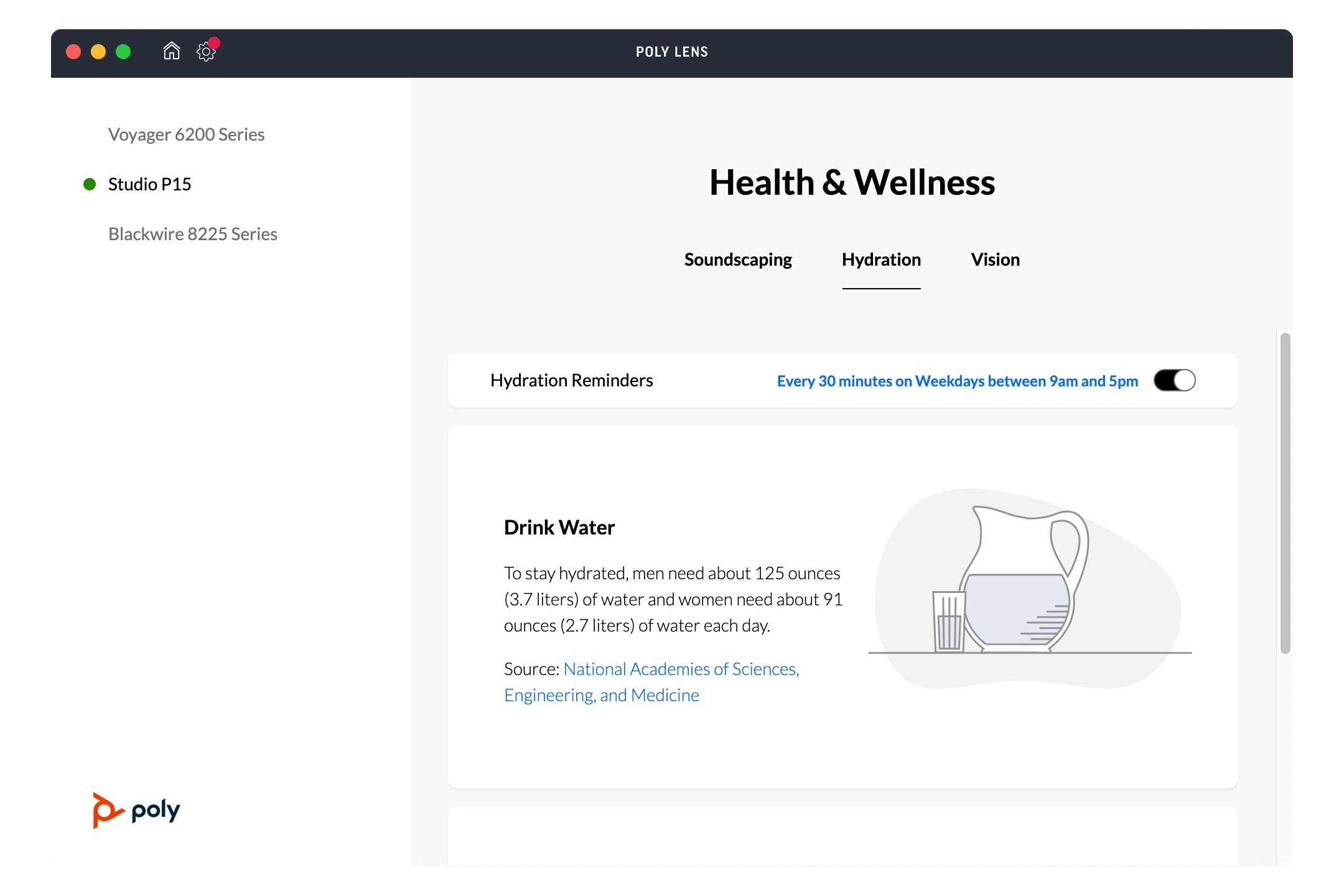The height and width of the screenshot is (896, 1344).
Task: Choose Blackwire 8225 Series device
Action: tap(192, 234)
